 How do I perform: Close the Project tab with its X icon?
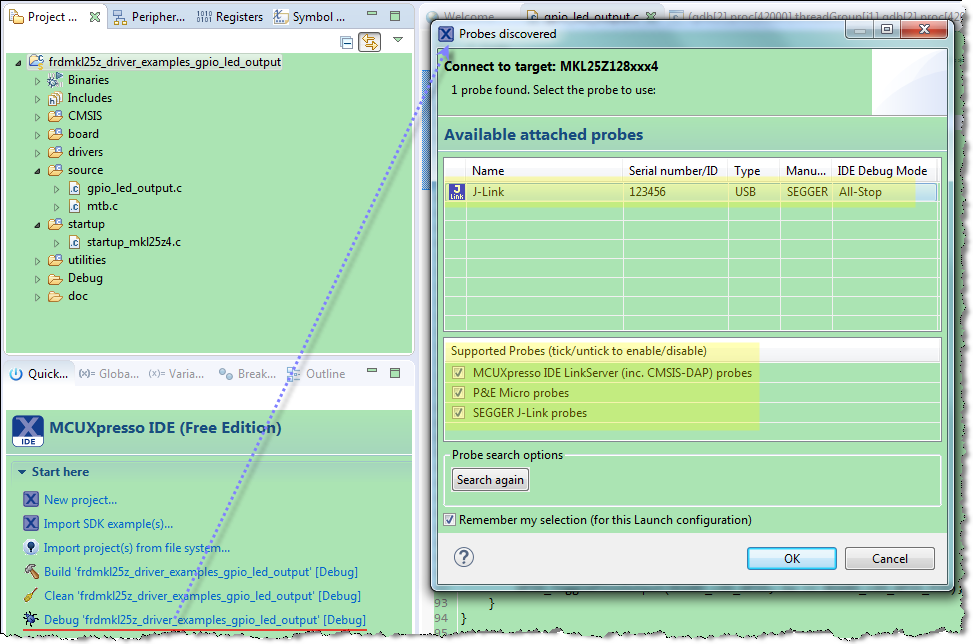94,17
